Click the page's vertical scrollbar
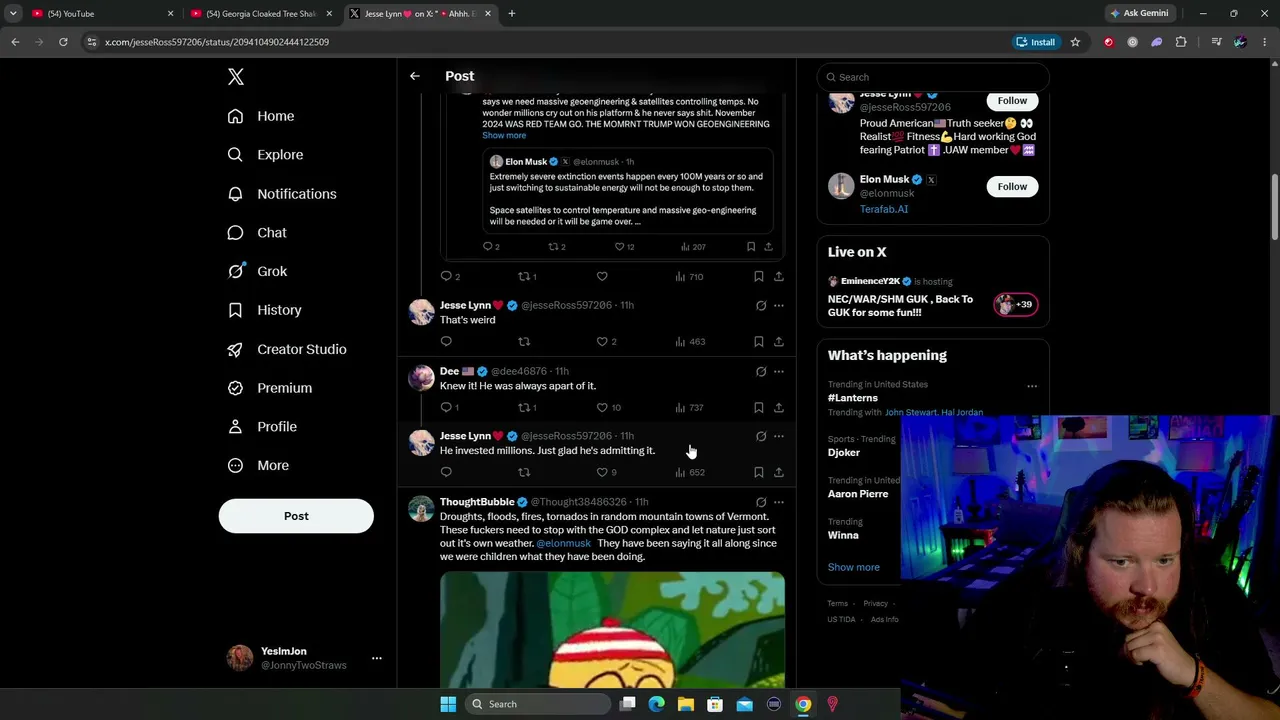1280x720 pixels. (x=1275, y=208)
